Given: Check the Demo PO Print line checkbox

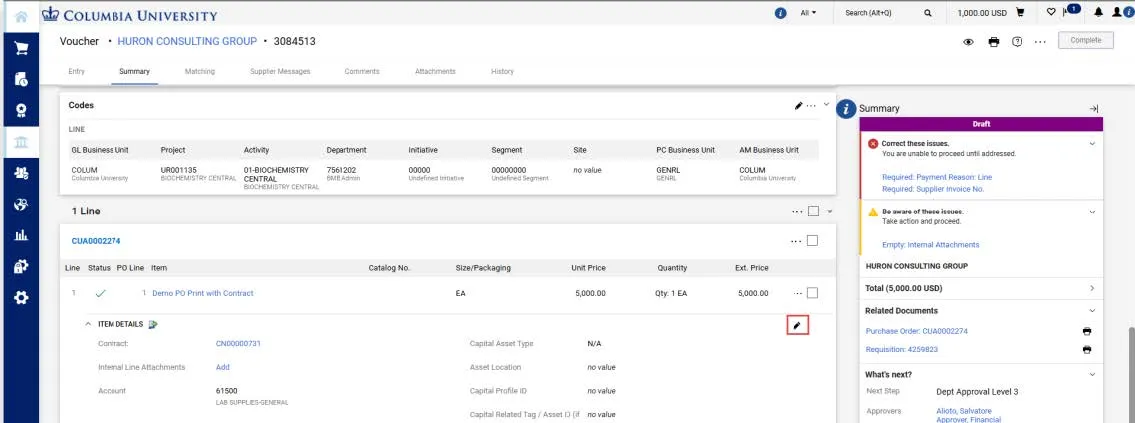Looking at the screenshot, I should click(812, 293).
